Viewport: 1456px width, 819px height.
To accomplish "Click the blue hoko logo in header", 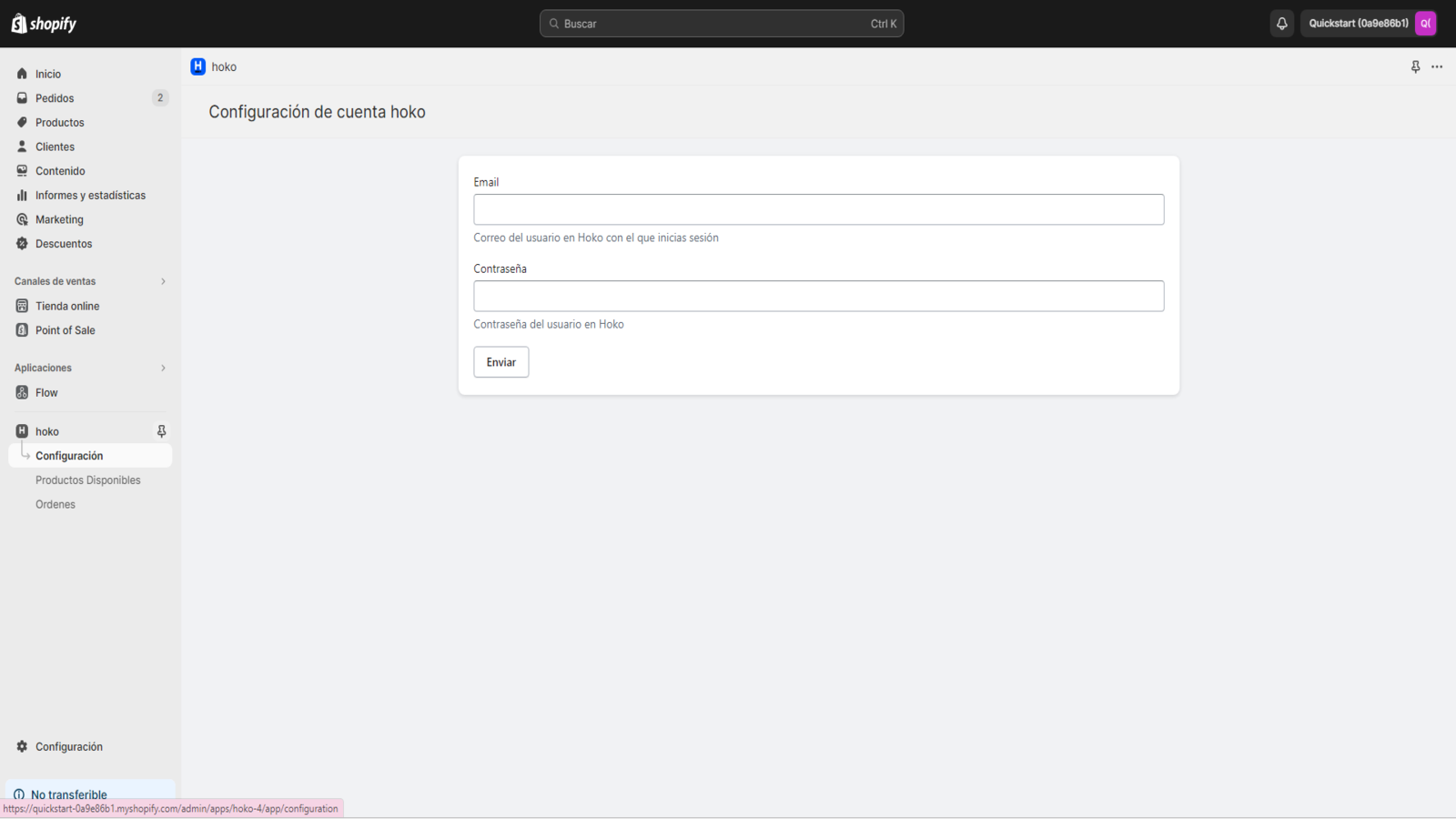I will pos(197,66).
